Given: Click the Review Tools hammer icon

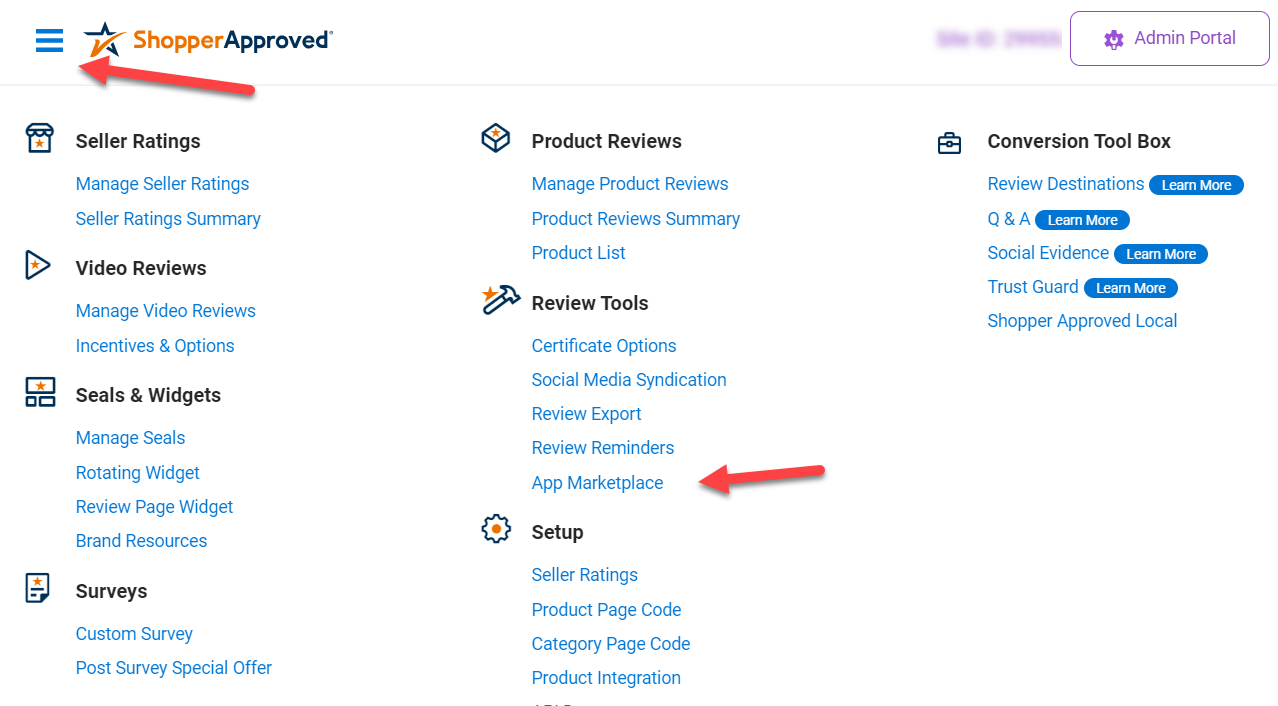Looking at the screenshot, I should tap(499, 298).
